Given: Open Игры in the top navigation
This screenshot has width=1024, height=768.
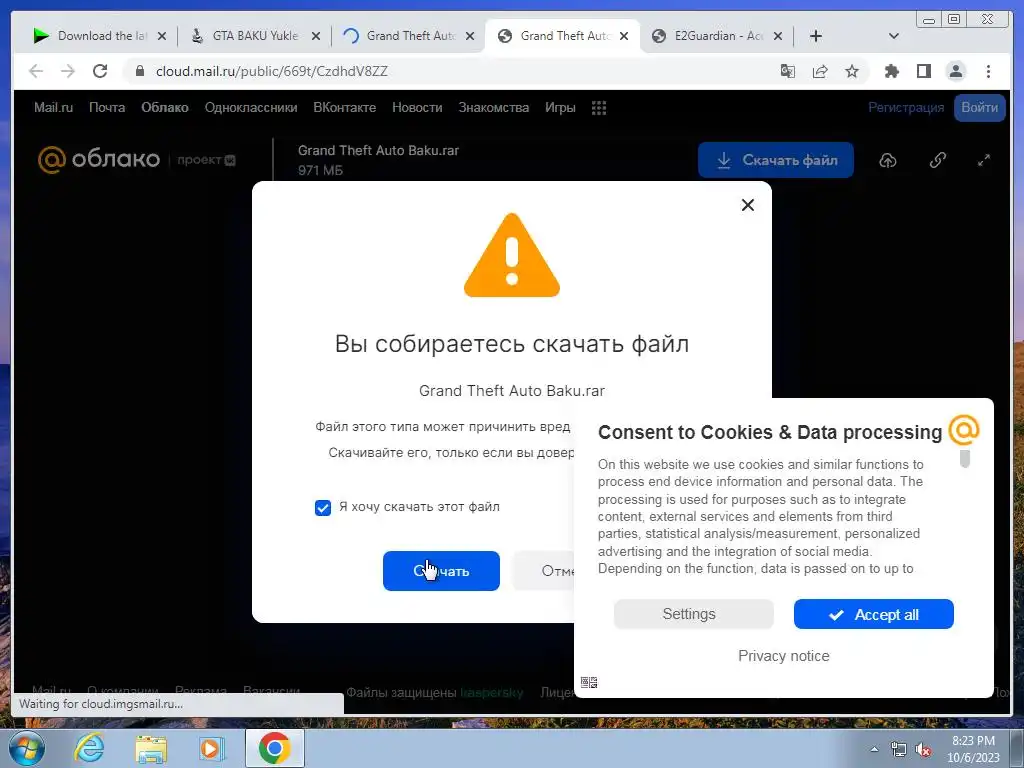Looking at the screenshot, I should (560, 108).
